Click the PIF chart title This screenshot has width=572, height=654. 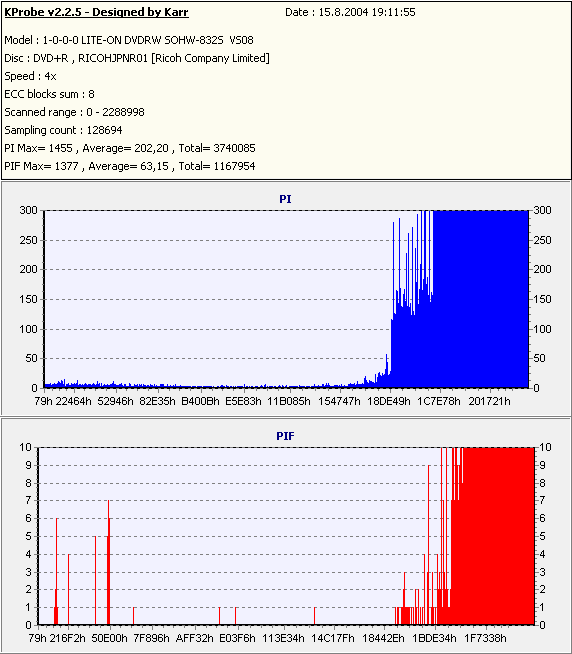tap(285, 436)
